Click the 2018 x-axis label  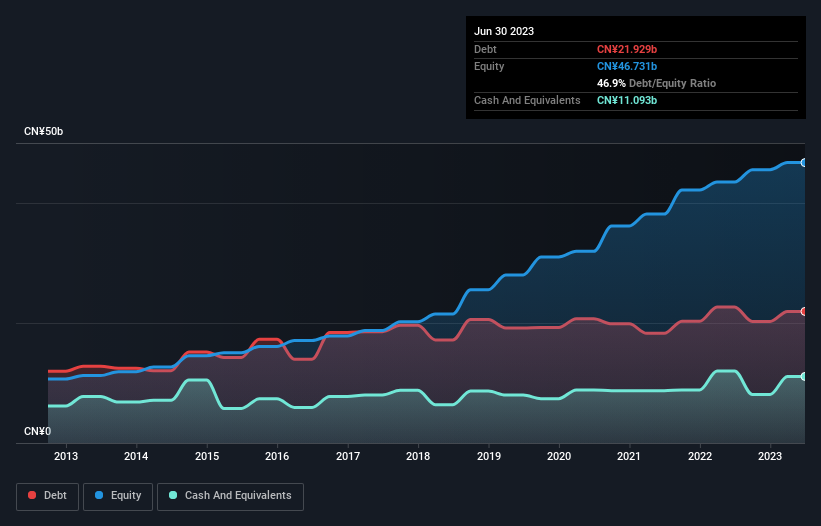418,456
